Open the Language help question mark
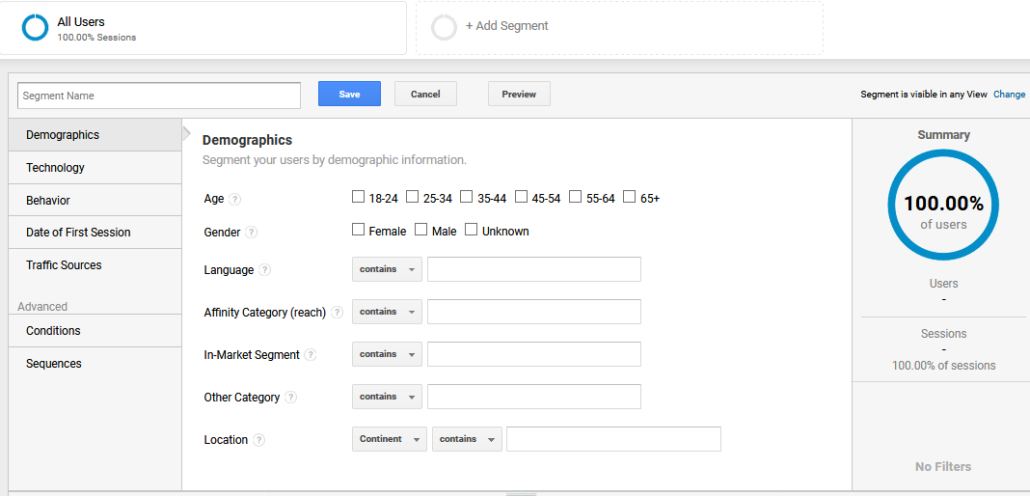This screenshot has width=1030, height=496. pos(265,270)
